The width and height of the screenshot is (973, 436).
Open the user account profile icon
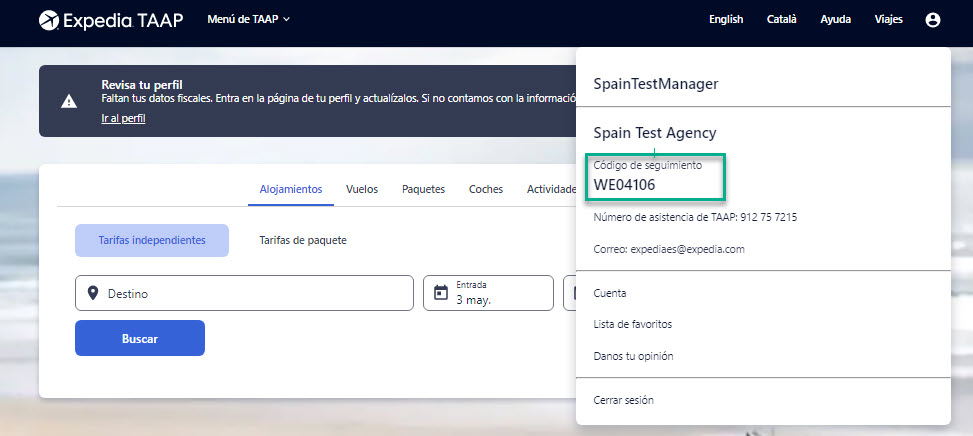tap(933, 20)
